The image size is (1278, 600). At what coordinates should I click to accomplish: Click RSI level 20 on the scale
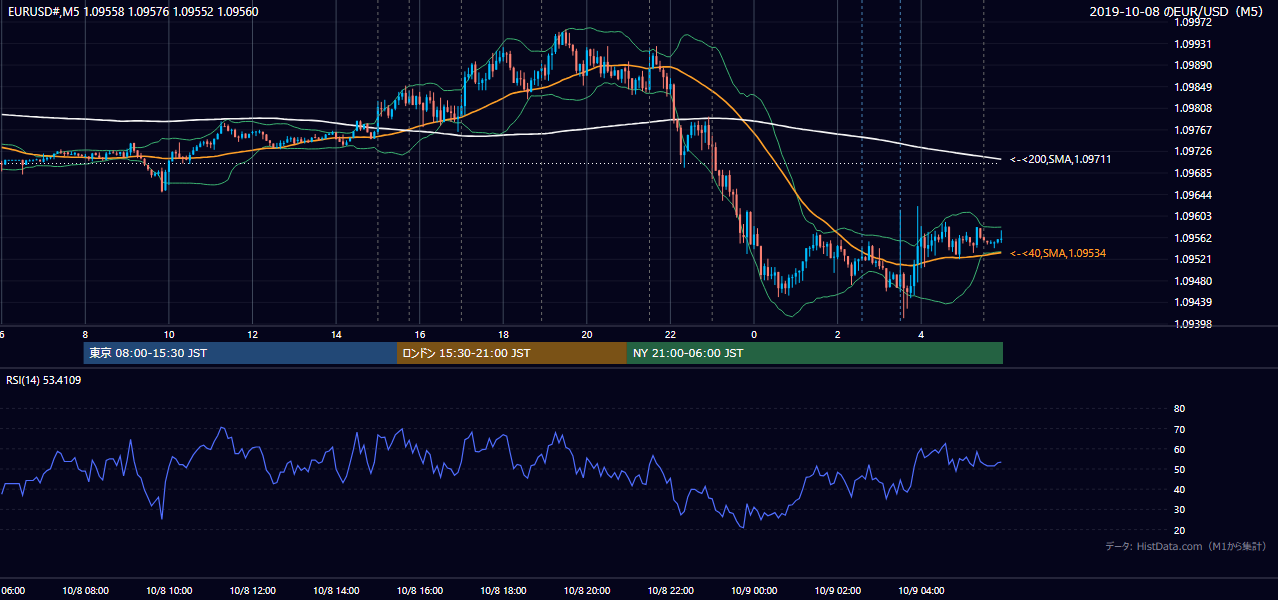coord(1179,530)
